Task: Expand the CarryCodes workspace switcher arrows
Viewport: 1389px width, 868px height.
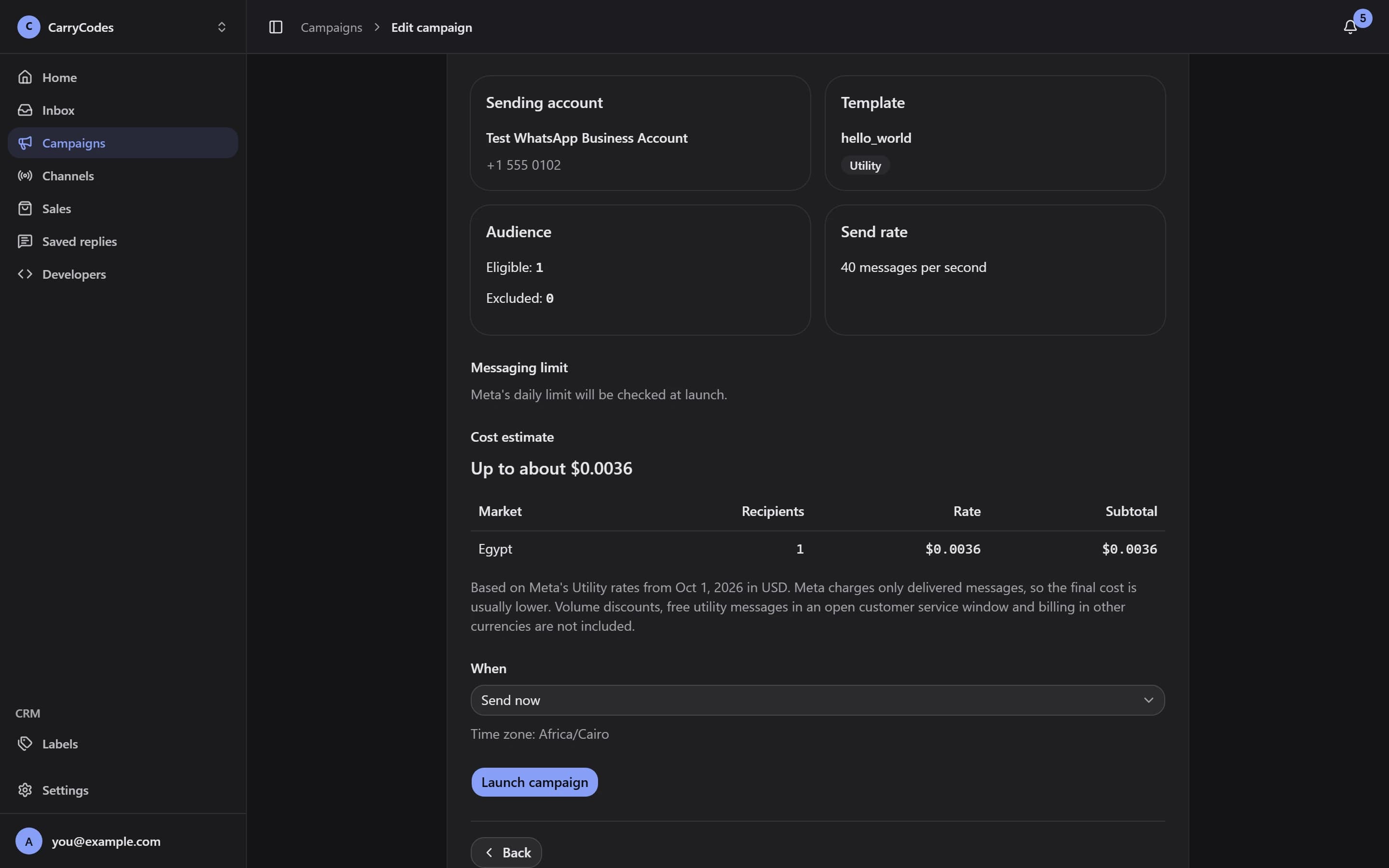Action: tap(221, 27)
